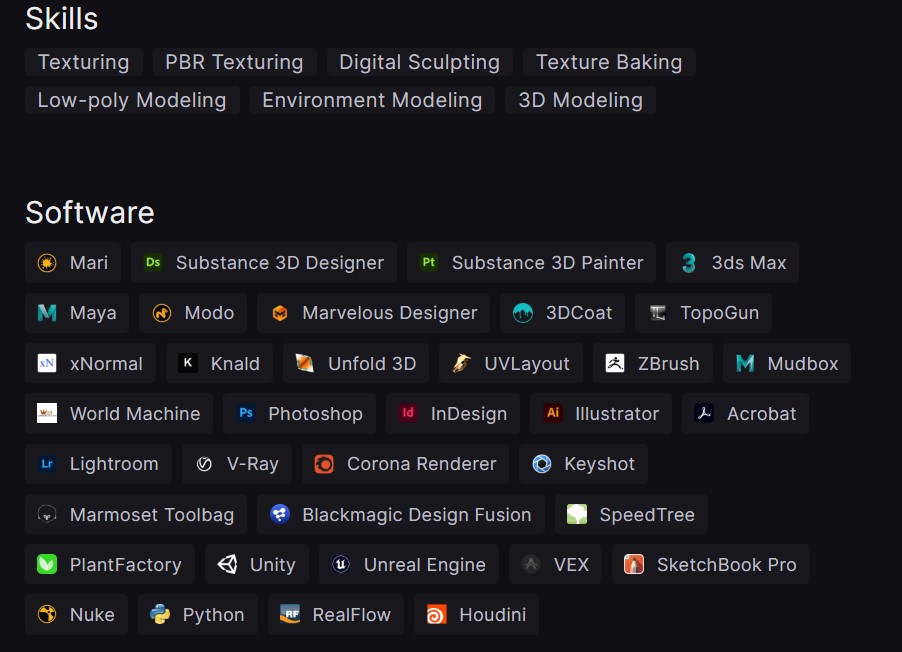This screenshot has width=902, height=652.
Task: Click the ZBrush icon
Action: point(615,363)
